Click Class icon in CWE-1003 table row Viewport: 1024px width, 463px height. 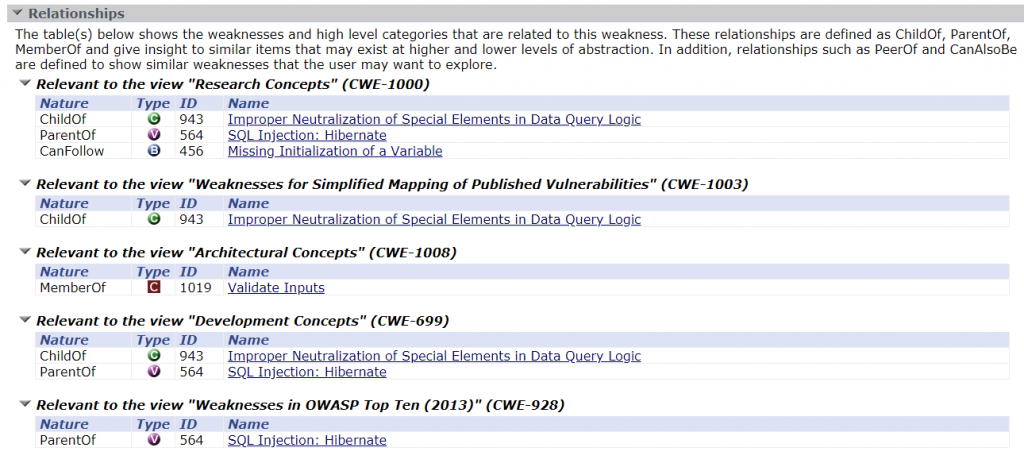point(154,219)
